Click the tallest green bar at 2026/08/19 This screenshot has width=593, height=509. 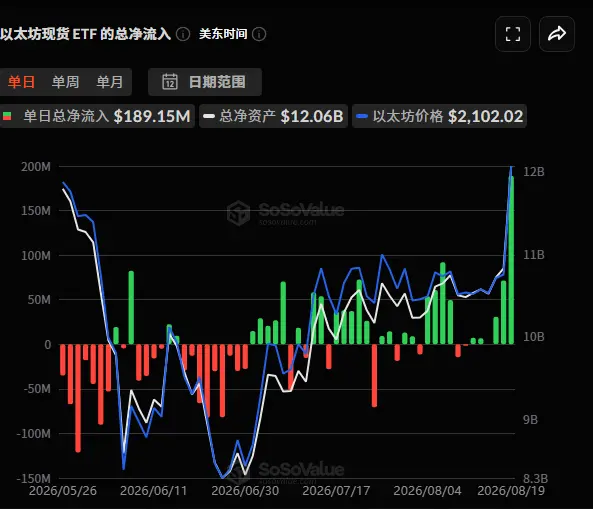point(511,260)
